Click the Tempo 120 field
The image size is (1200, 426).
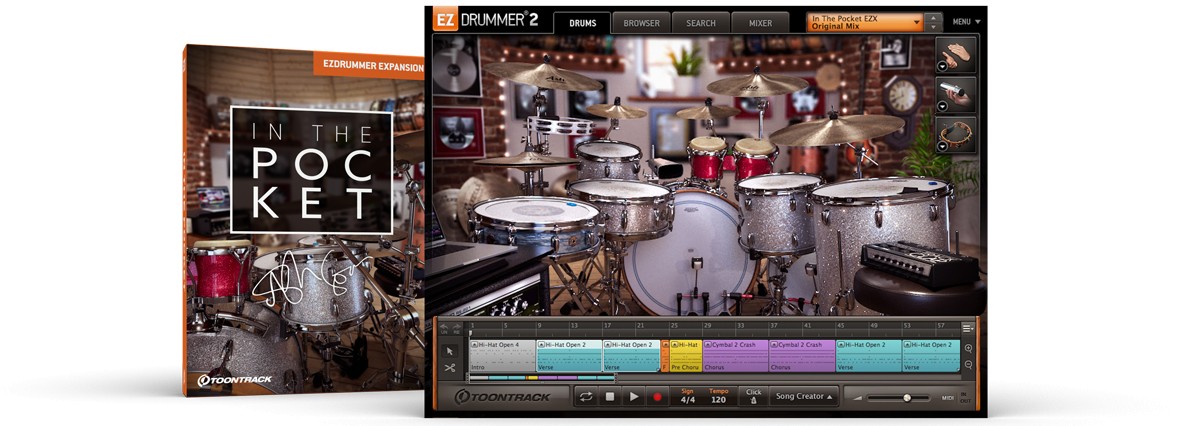coord(718,397)
